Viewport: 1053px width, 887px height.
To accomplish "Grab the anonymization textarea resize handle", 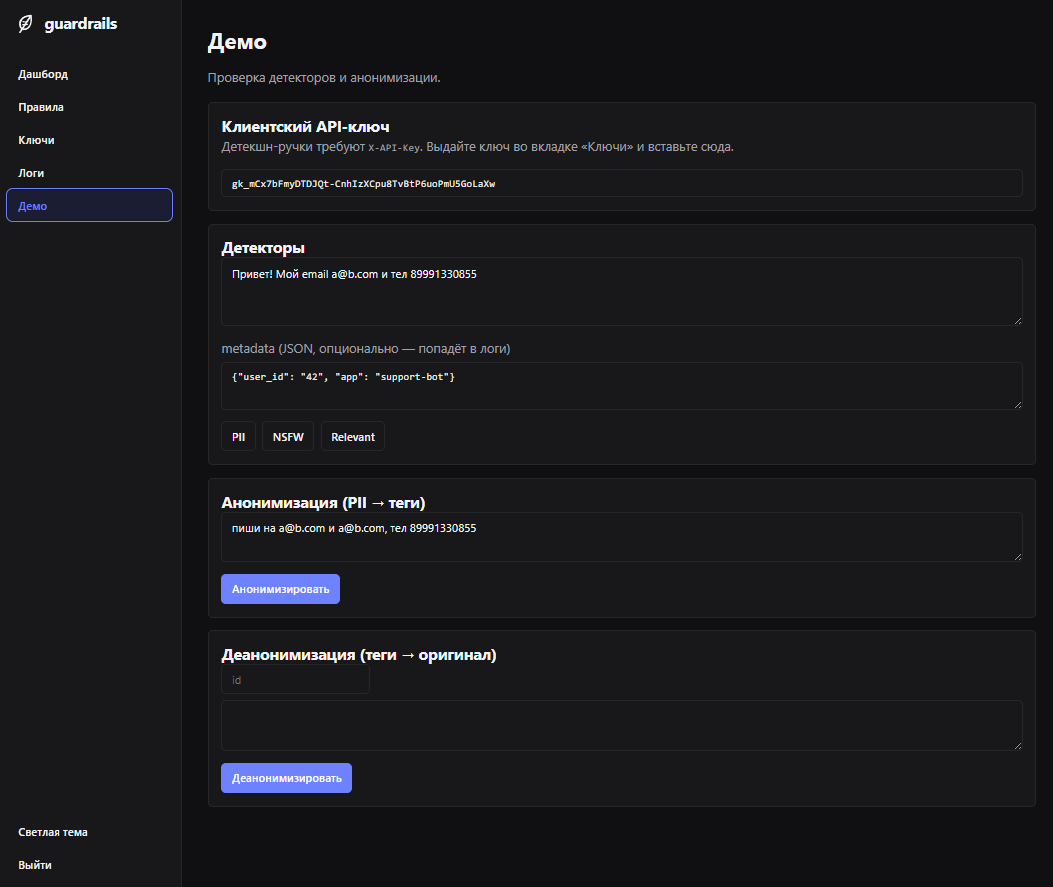I will click(x=1017, y=557).
